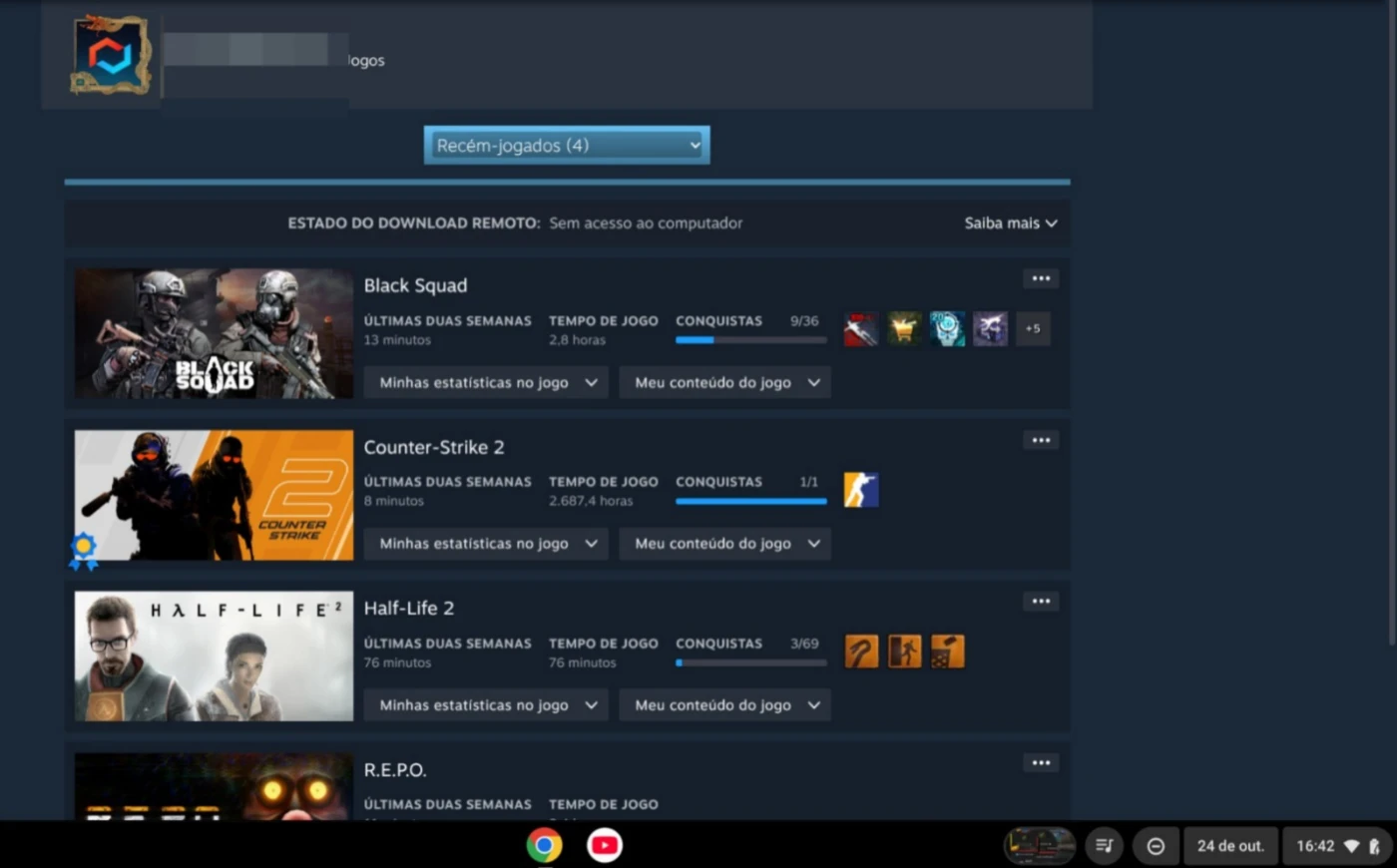Open the Recém-jogados filter dropdown
Screen dimensions: 1397x868
567,146
